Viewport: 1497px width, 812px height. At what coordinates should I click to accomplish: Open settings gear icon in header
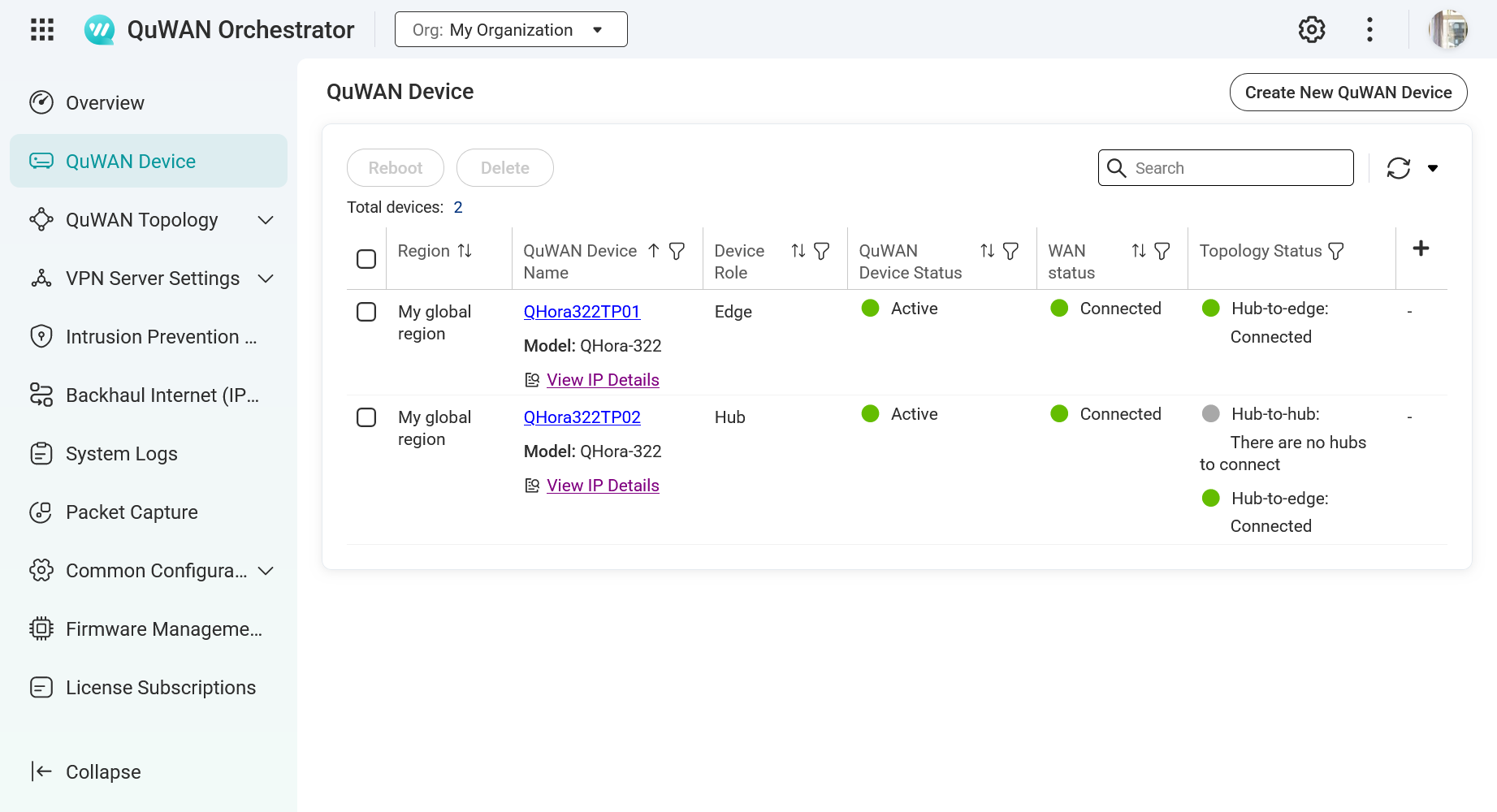coord(1311,30)
